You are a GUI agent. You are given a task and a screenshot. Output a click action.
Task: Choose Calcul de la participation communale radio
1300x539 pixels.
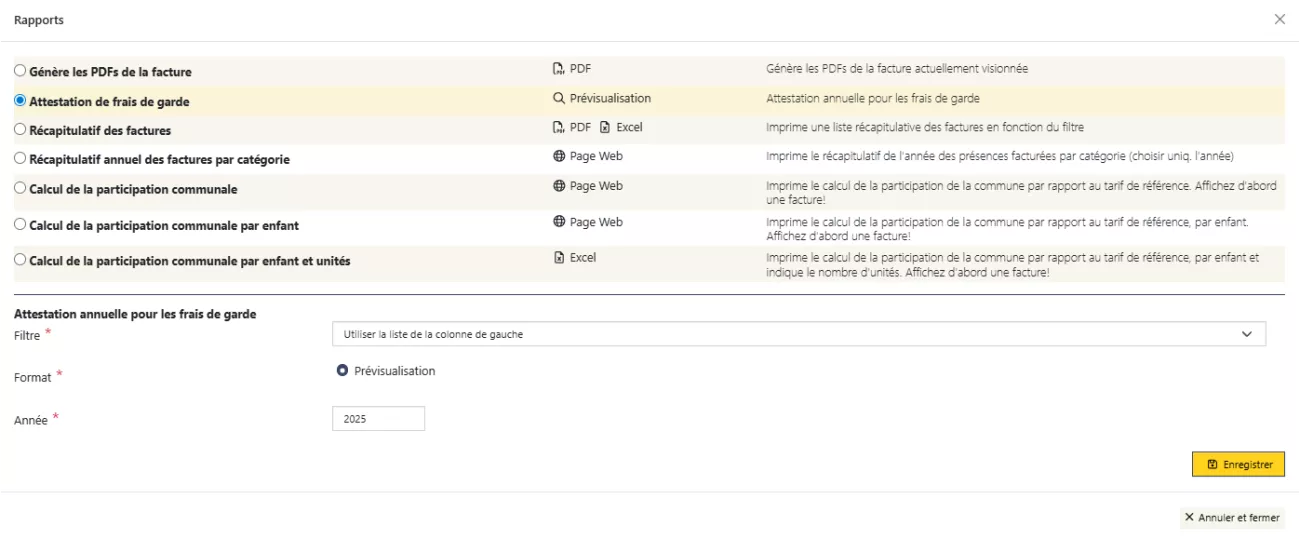(x=20, y=189)
